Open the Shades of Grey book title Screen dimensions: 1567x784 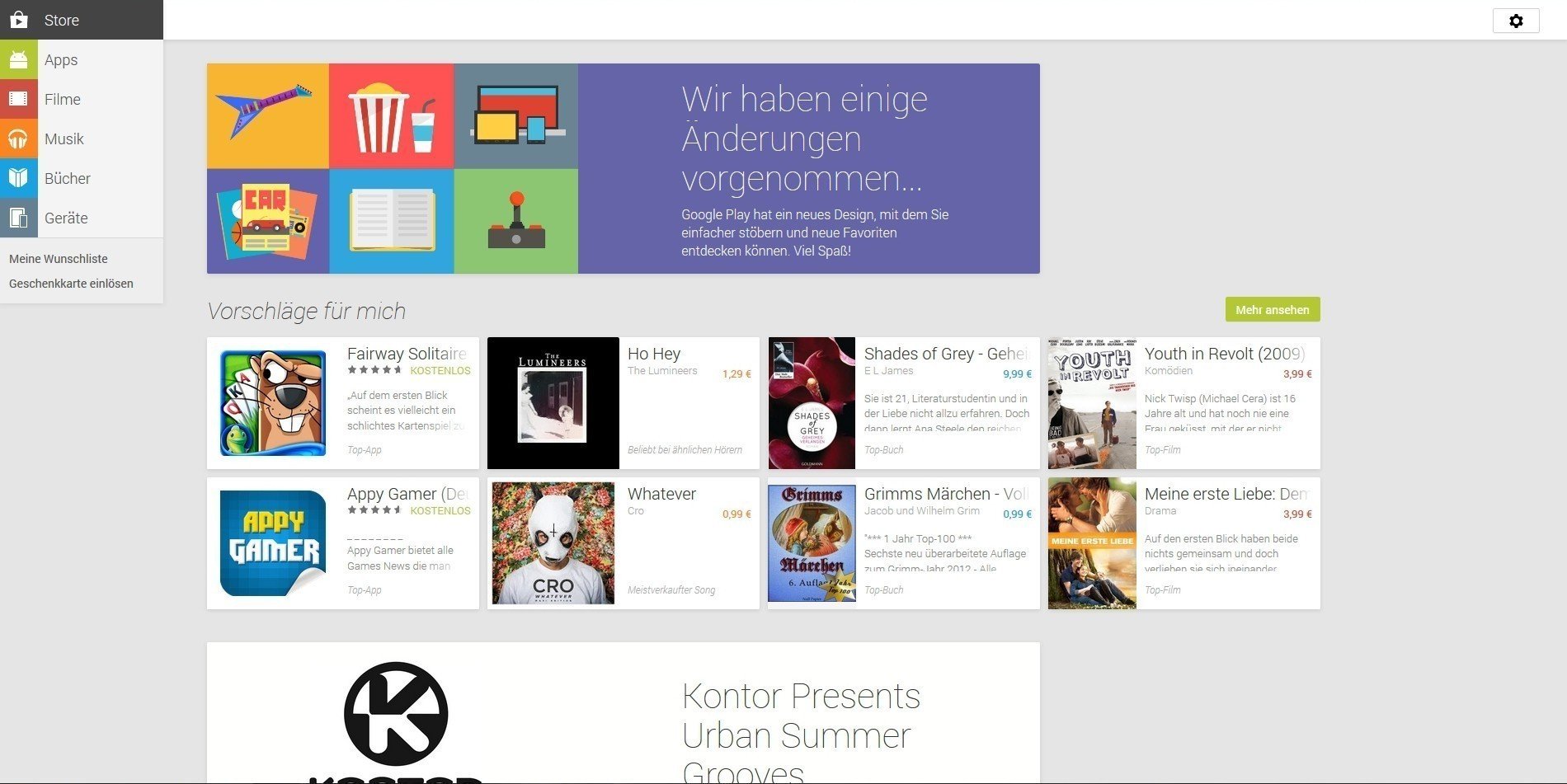point(947,354)
